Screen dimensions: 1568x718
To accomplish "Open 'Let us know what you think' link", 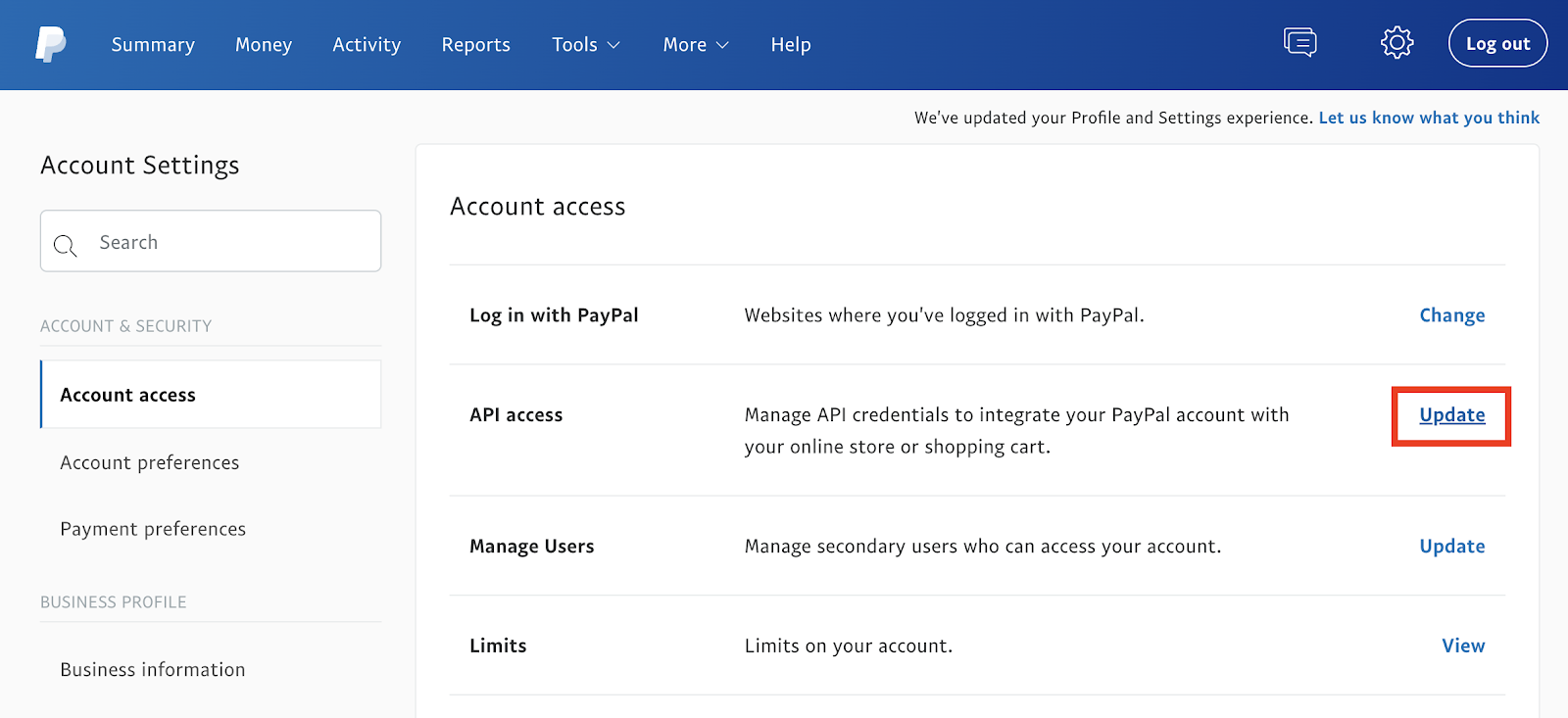I will [x=1429, y=118].
